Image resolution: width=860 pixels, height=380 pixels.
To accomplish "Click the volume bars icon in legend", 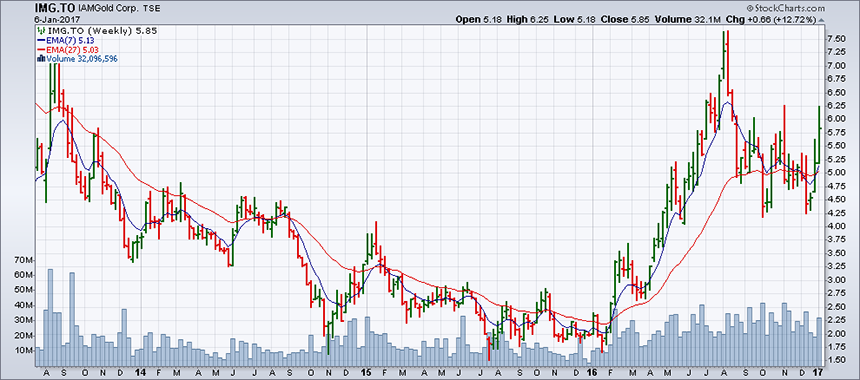I will coord(40,59).
